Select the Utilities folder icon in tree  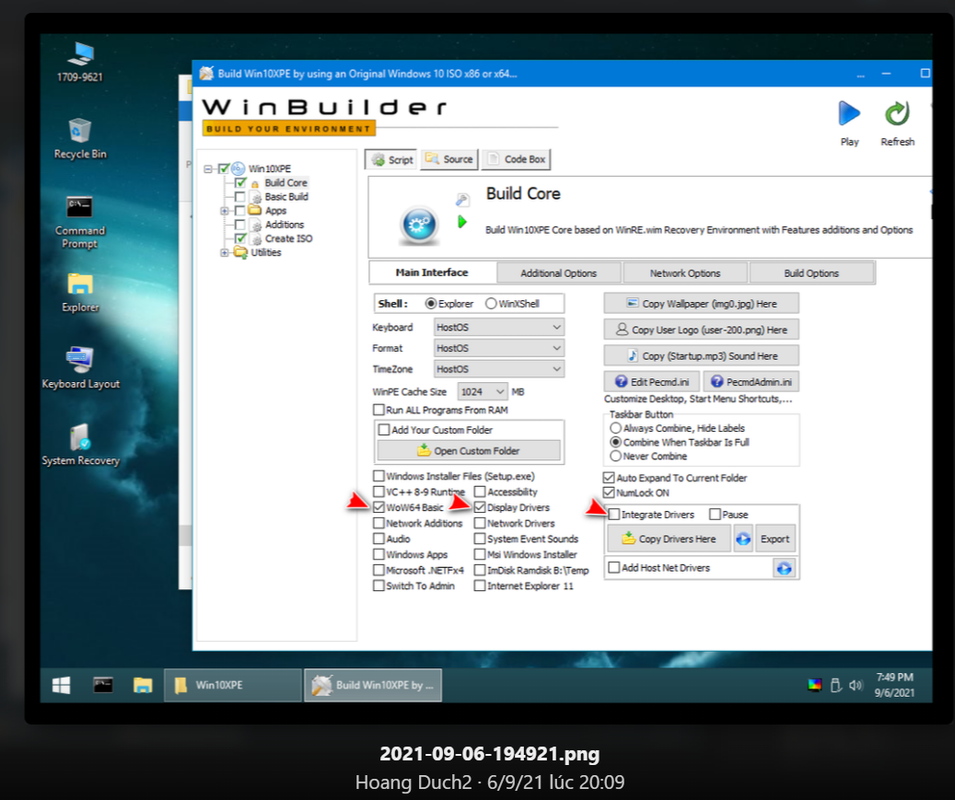coord(241,253)
